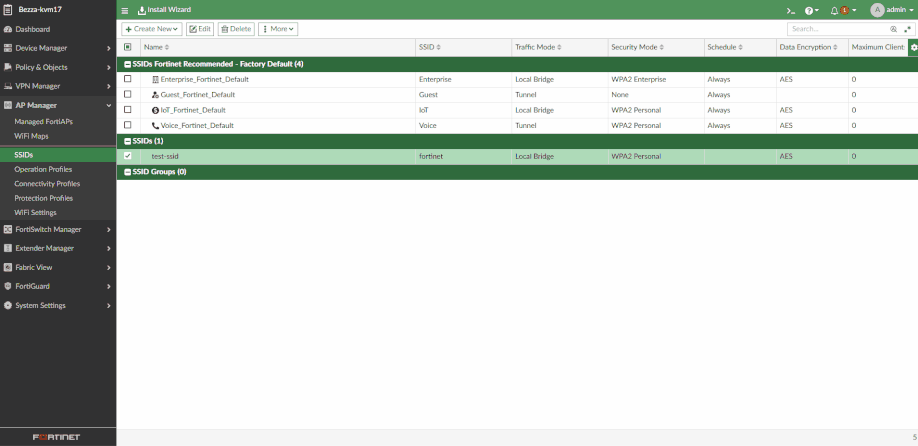This screenshot has height=446, width=918.
Task: Select the SSIDs item in sidebar
Action: (58, 155)
